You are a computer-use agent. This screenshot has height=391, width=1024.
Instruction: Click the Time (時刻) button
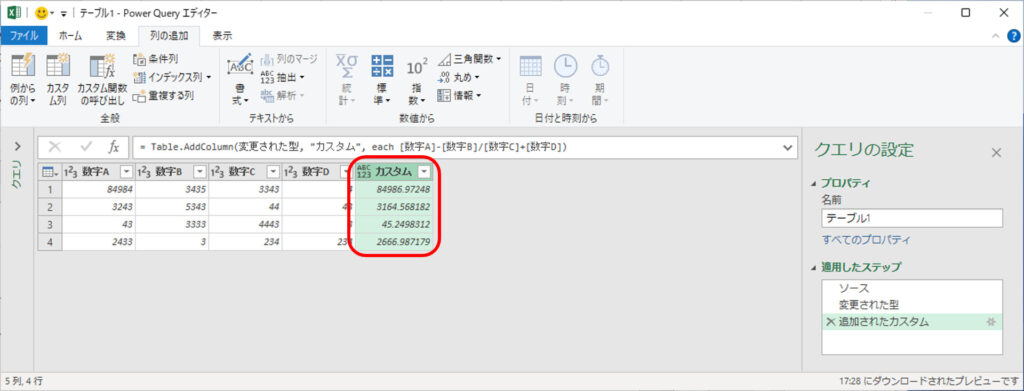pos(565,80)
